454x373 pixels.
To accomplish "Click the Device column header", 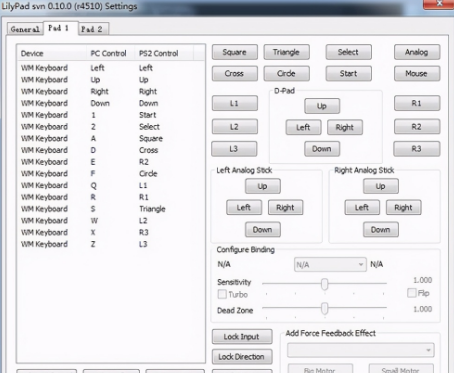I will (x=52, y=53).
